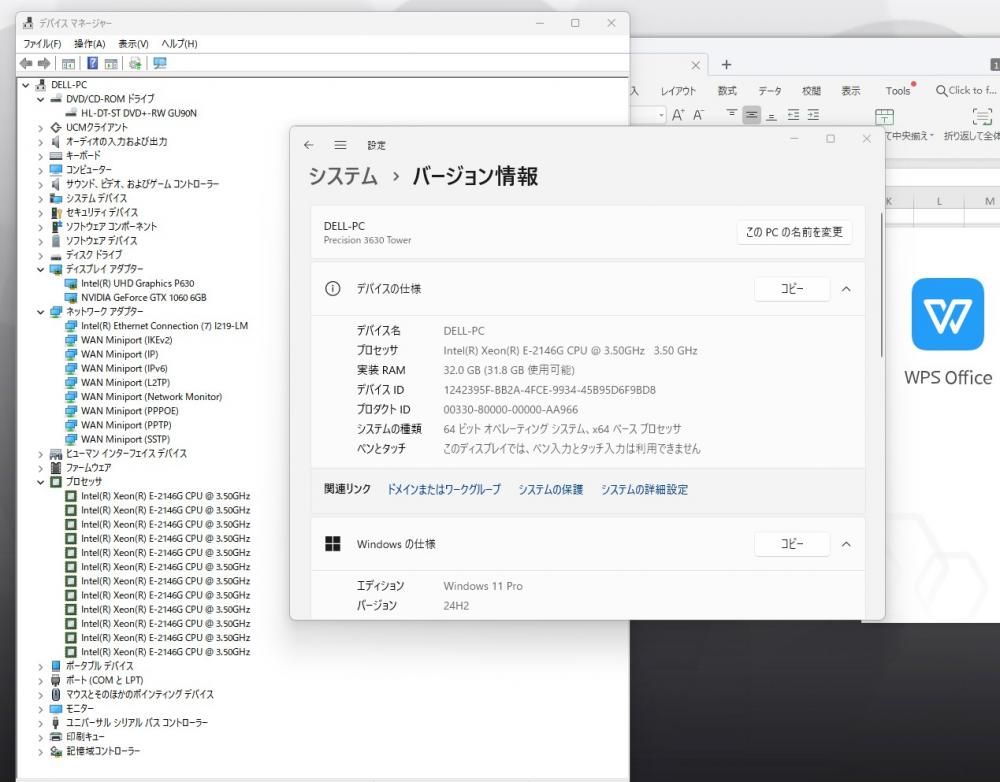Open the Domain or workgroup link
This screenshot has height=782, width=1000.
click(444, 489)
